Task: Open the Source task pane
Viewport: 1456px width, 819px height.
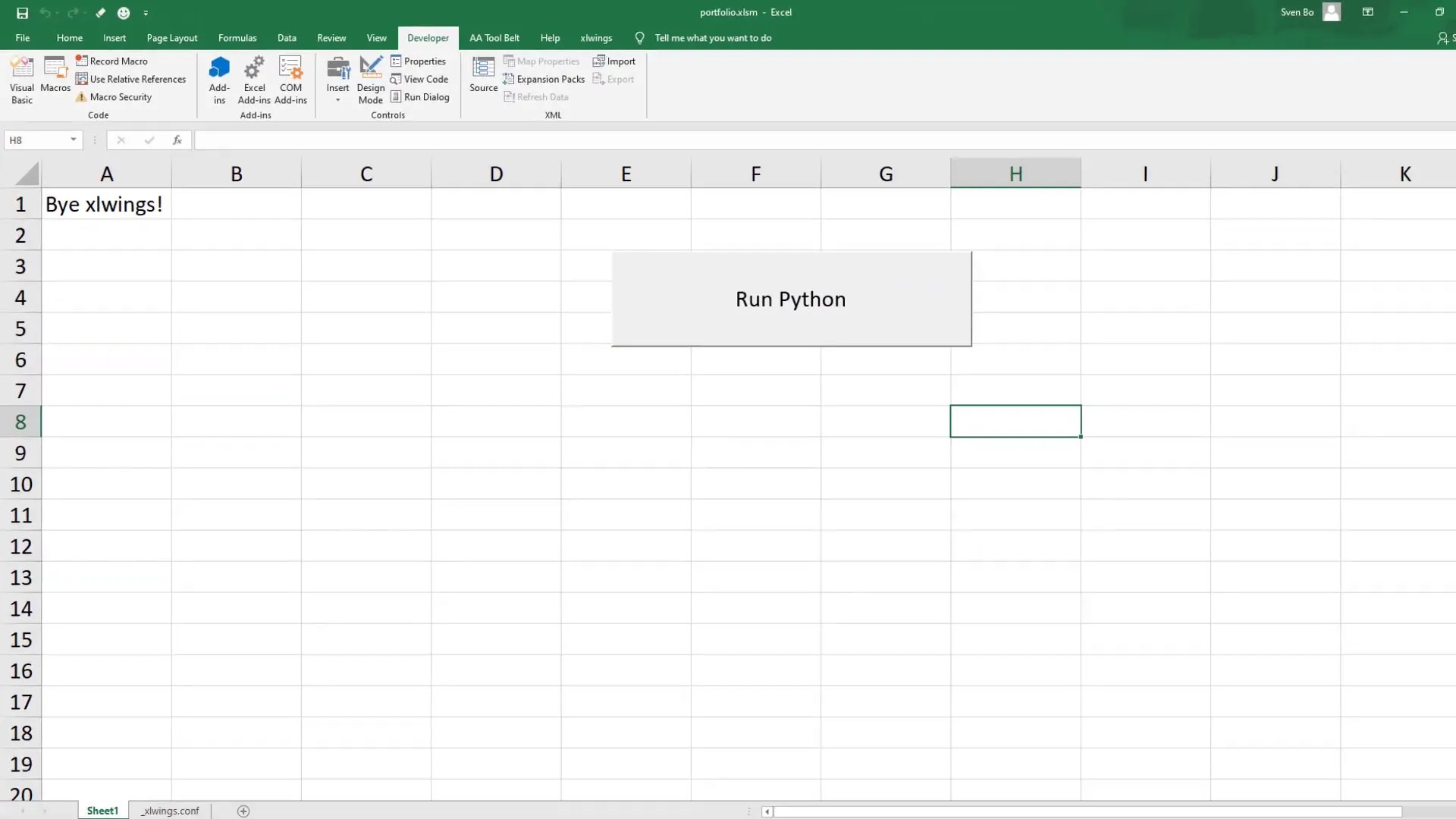Action: click(483, 76)
